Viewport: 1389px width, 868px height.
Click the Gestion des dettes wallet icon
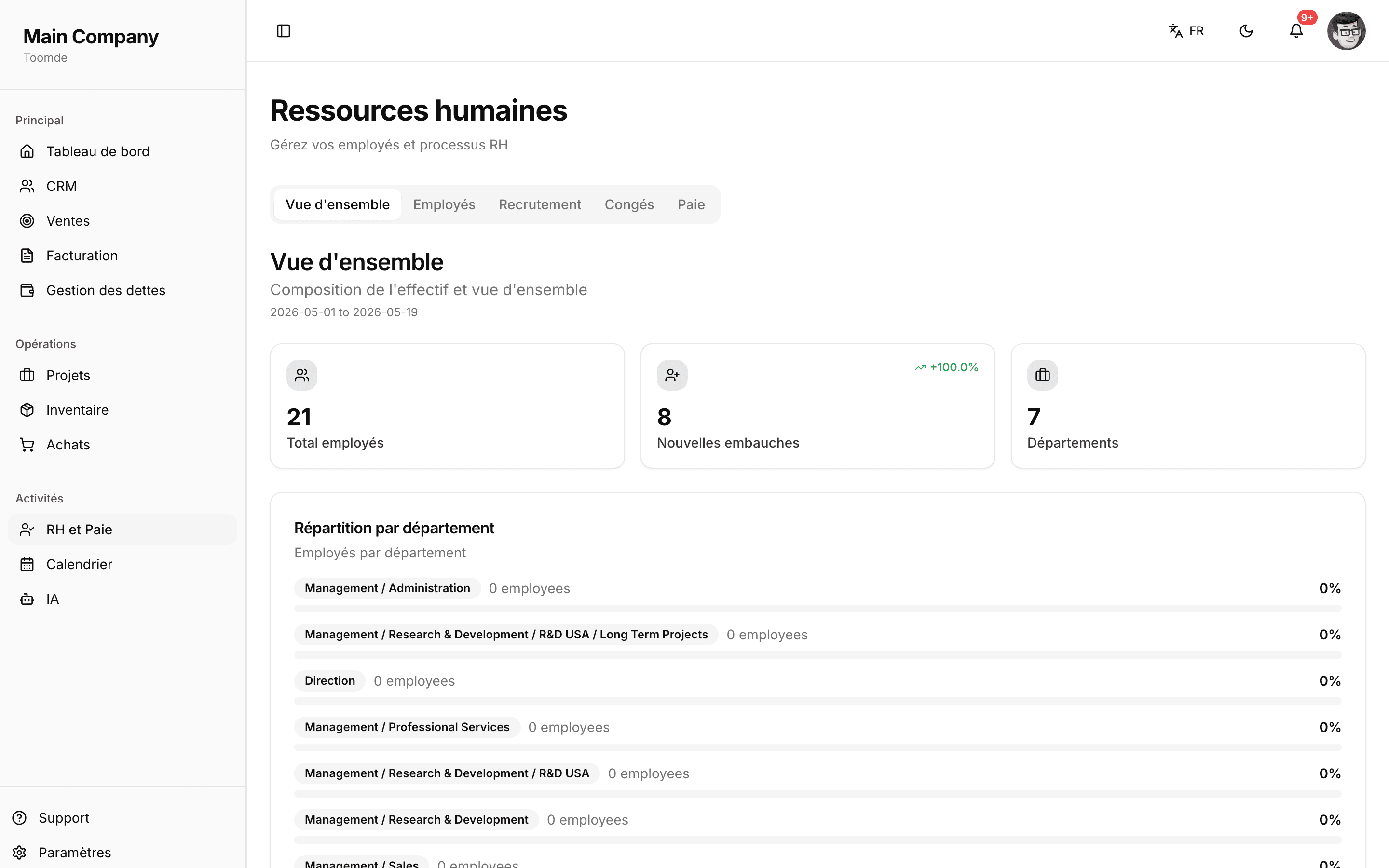pyautogui.click(x=27, y=290)
